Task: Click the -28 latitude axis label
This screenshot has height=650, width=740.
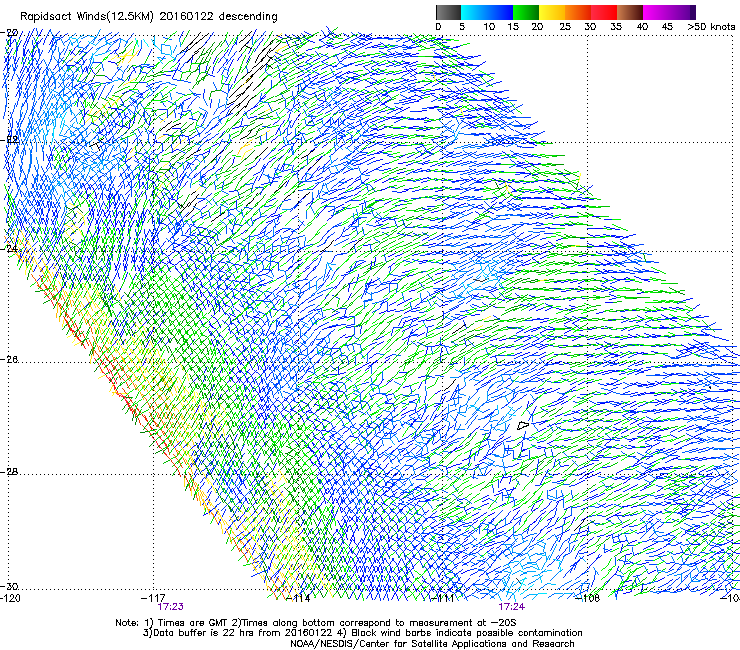Action: coord(9,472)
